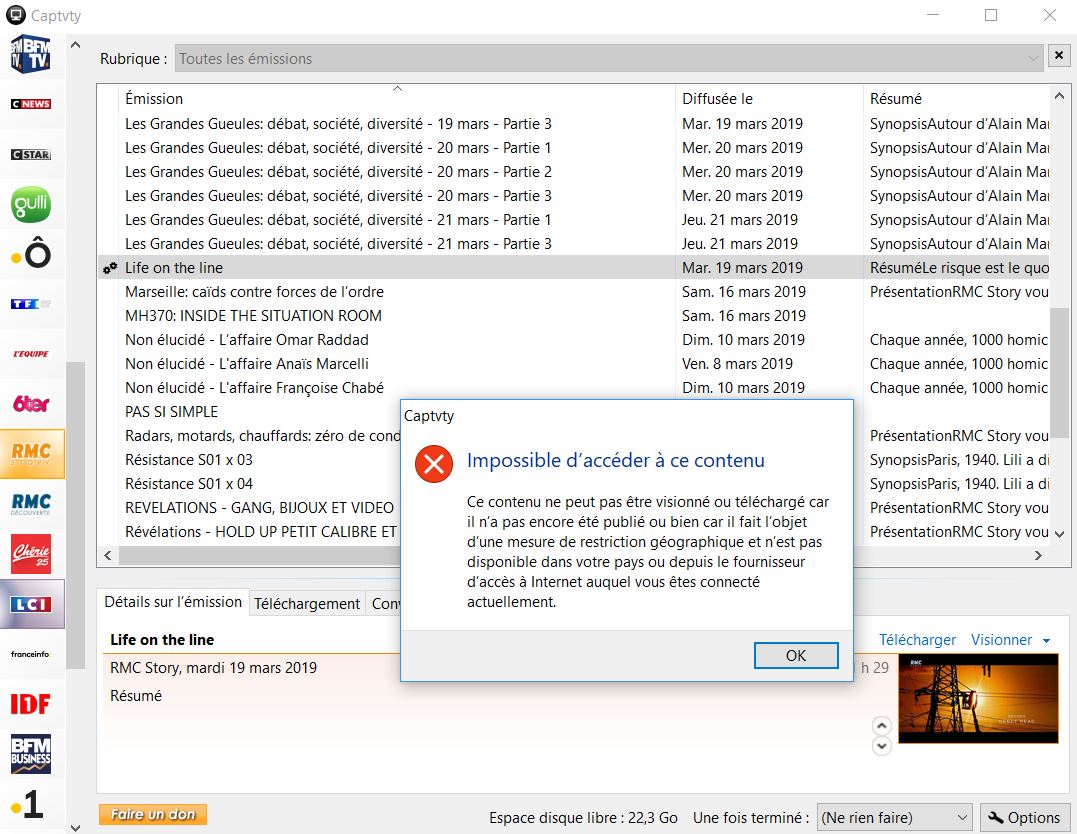Select the RMC Découverte channel
1077x834 pixels.
click(30, 504)
